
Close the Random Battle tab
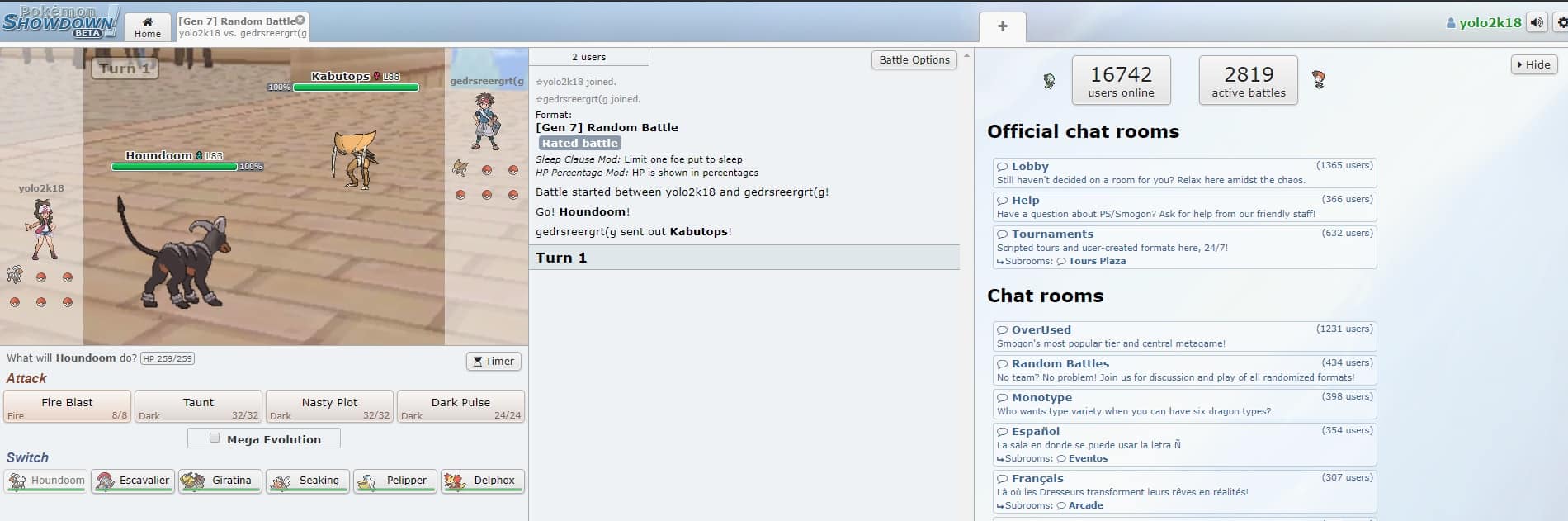tap(300, 20)
